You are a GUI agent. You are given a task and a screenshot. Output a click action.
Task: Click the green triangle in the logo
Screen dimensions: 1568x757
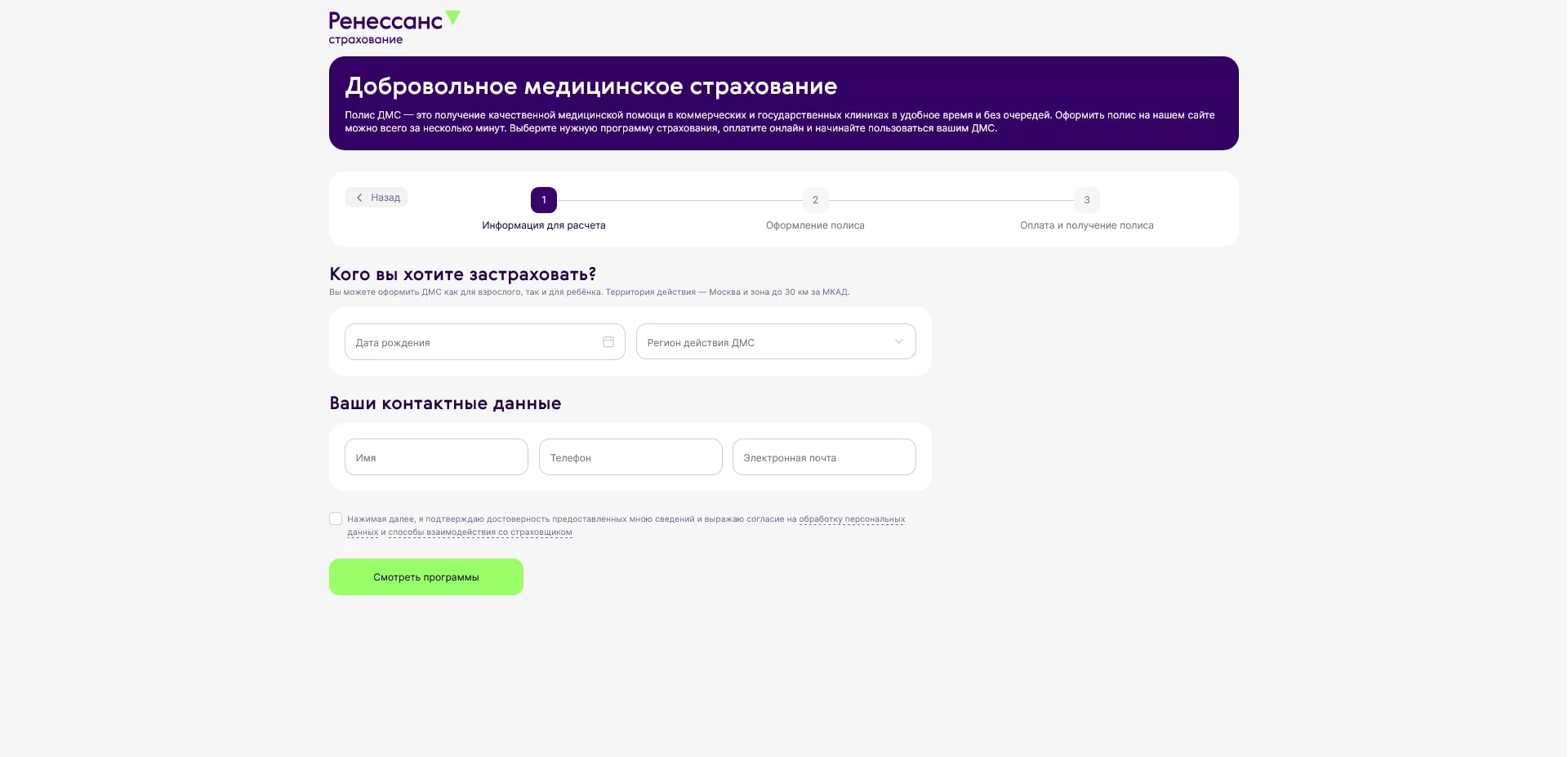click(x=454, y=16)
